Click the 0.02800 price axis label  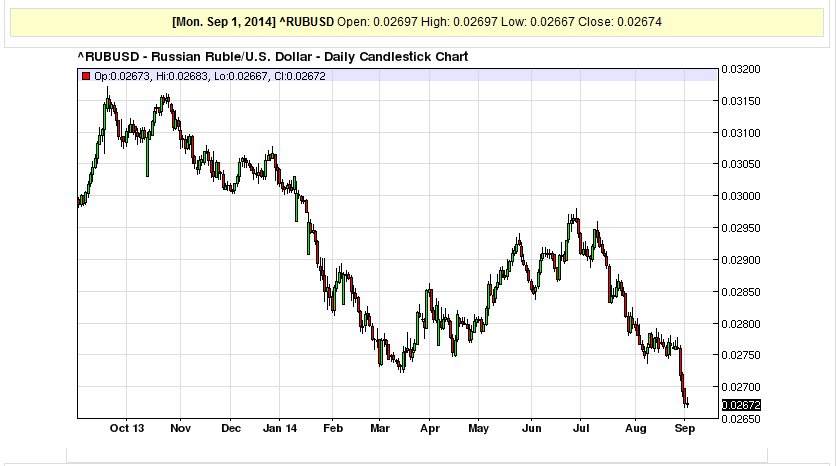(x=741, y=324)
